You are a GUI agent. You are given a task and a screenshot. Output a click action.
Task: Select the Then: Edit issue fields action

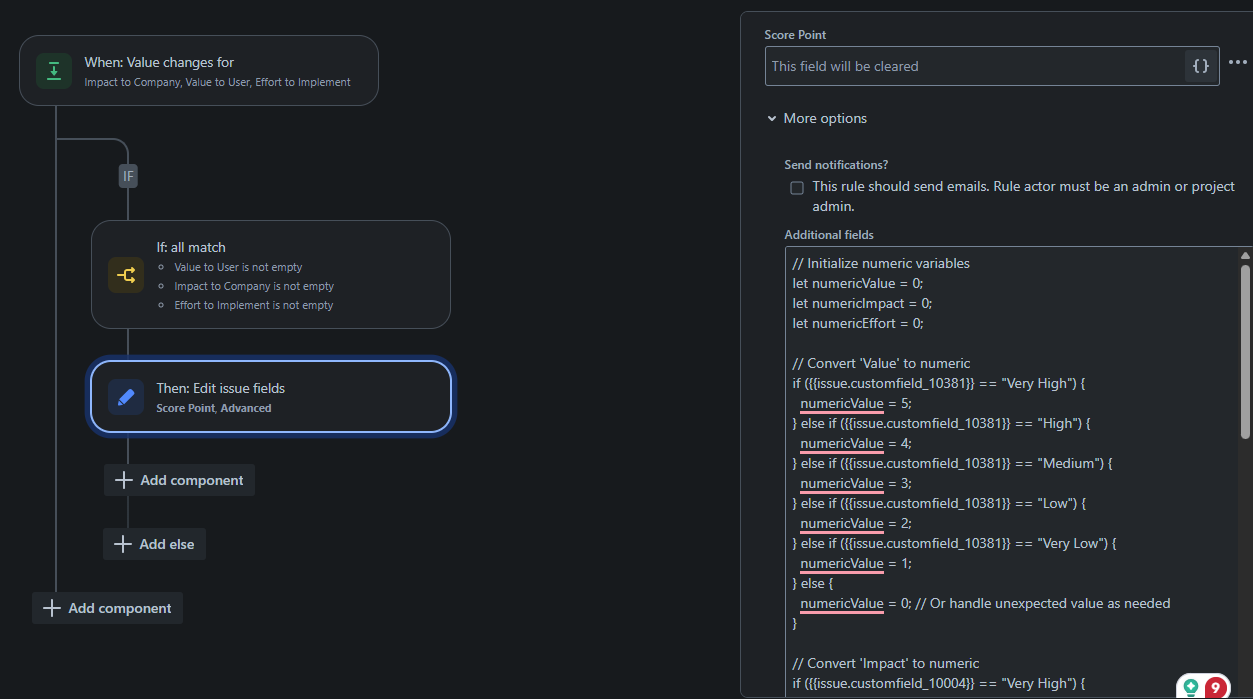271,397
